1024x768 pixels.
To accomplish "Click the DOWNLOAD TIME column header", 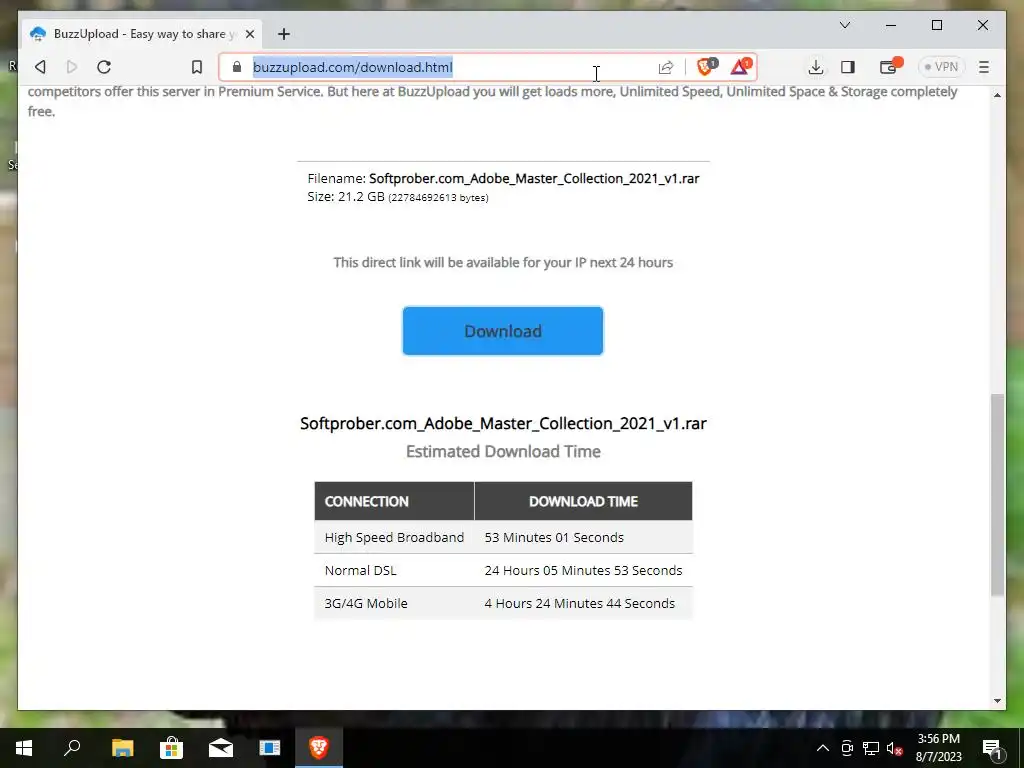I will pyautogui.click(x=583, y=501).
